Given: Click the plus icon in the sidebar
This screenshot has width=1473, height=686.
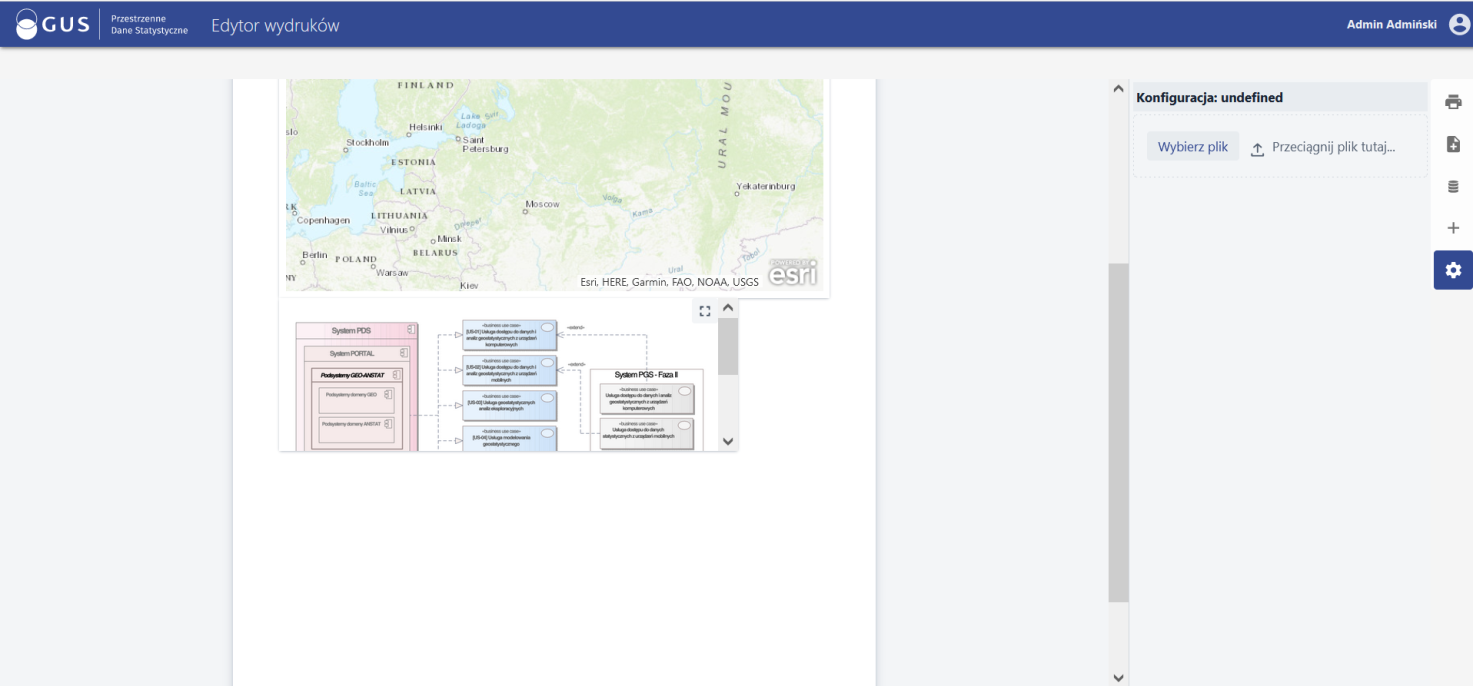Looking at the screenshot, I should tap(1453, 228).
